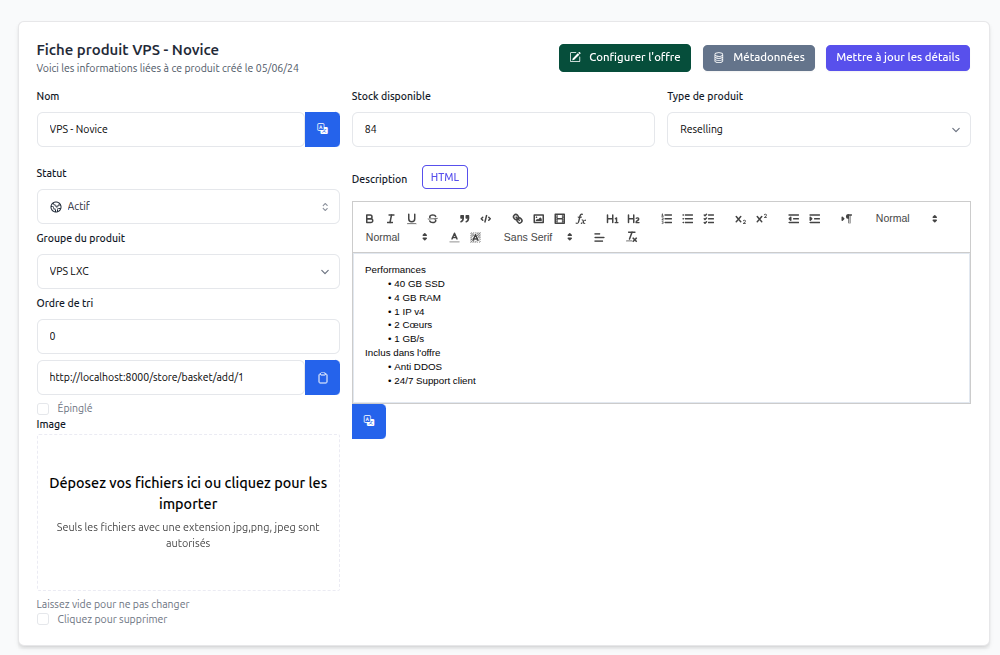This screenshot has height=655, width=1000.
Task: Open the Sans Serif font dropdown
Action: [538, 238]
